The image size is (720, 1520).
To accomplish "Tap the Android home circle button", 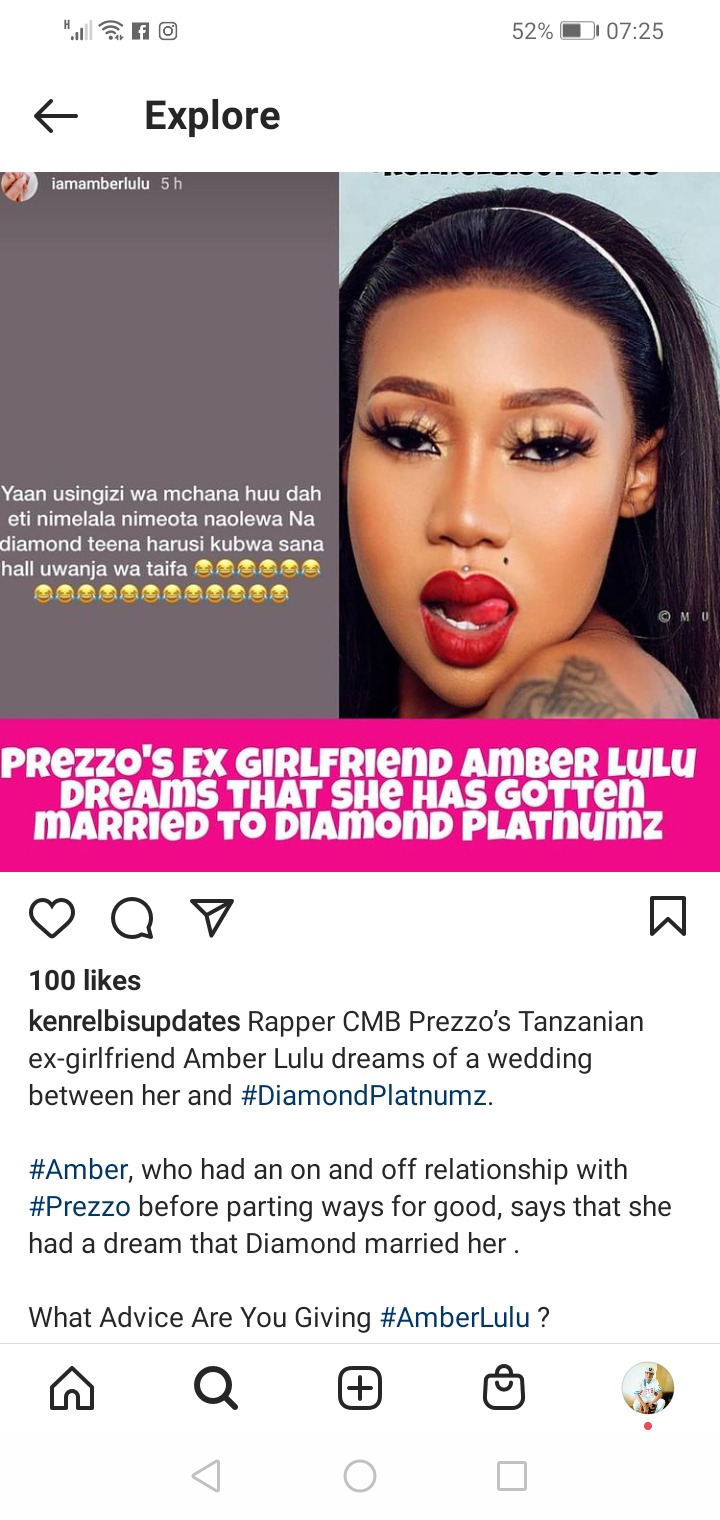I will point(360,1476).
